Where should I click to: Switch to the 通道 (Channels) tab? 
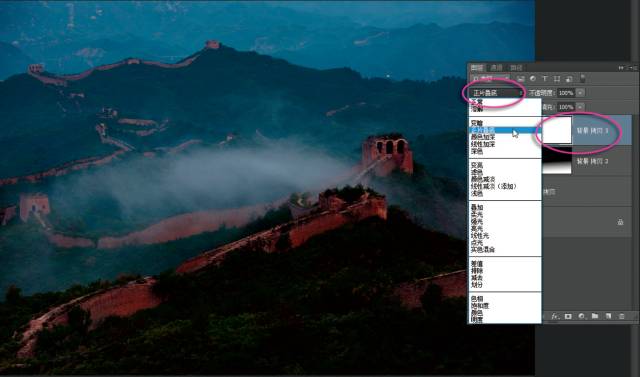pyautogui.click(x=496, y=68)
